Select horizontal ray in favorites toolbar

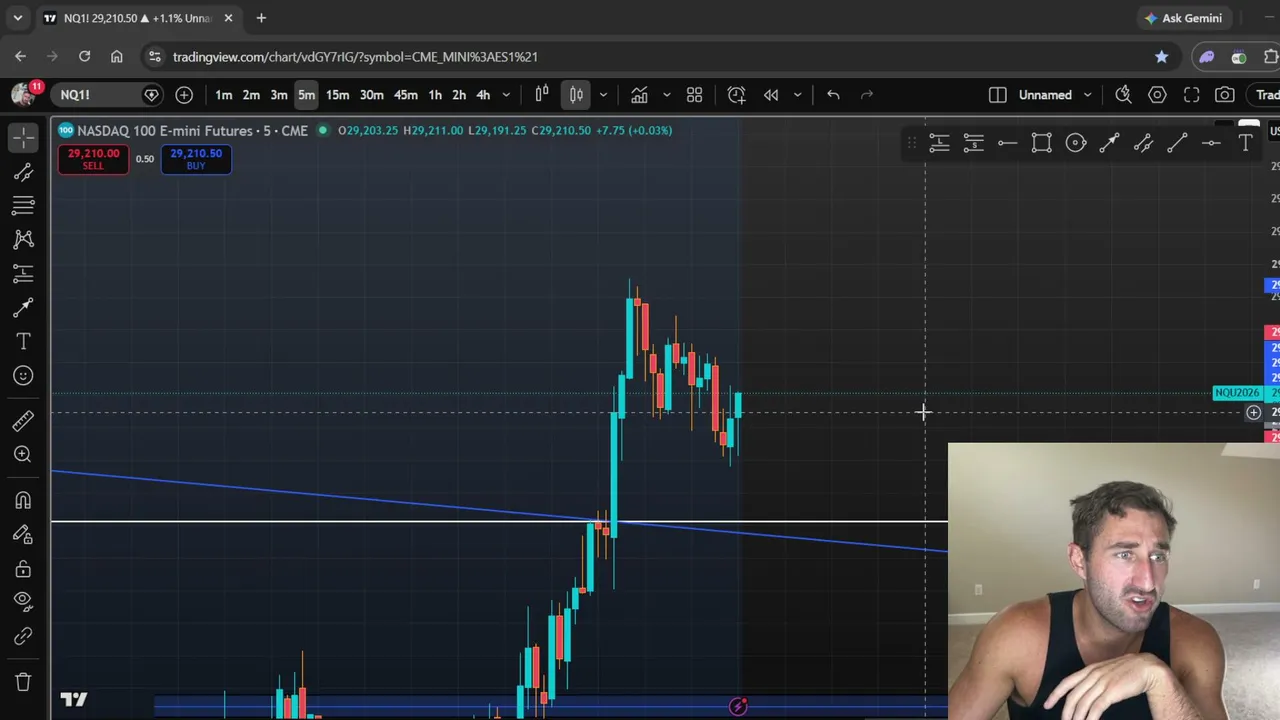click(1007, 144)
